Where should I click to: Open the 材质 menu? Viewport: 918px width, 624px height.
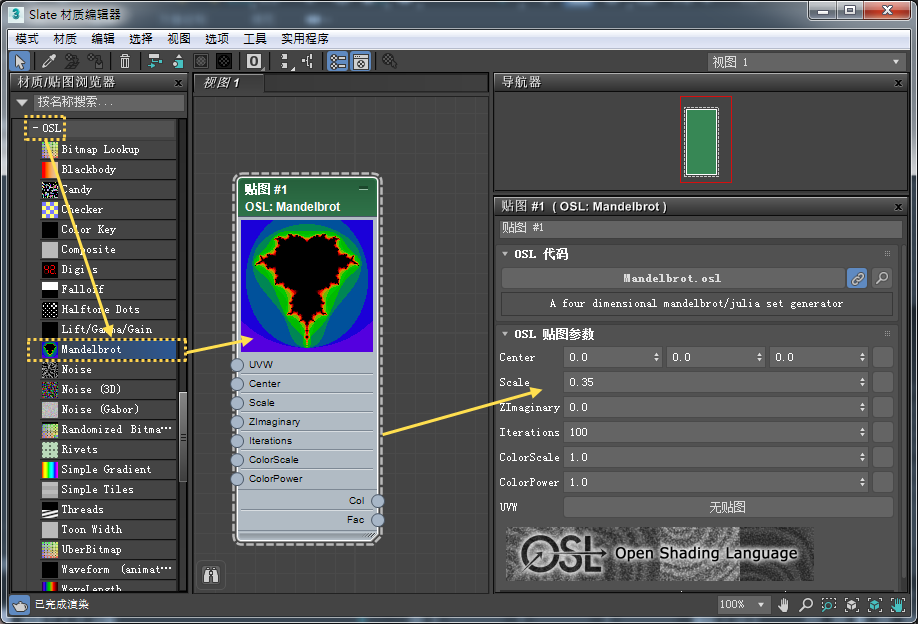point(65,39)
